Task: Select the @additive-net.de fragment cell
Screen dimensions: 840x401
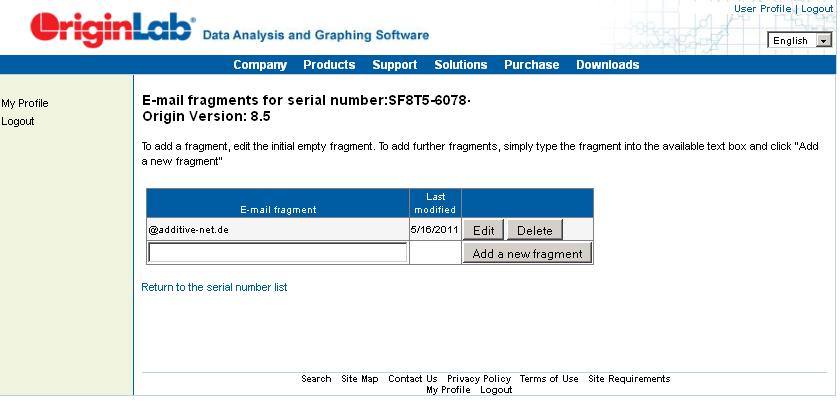Action: coord(278,230)
